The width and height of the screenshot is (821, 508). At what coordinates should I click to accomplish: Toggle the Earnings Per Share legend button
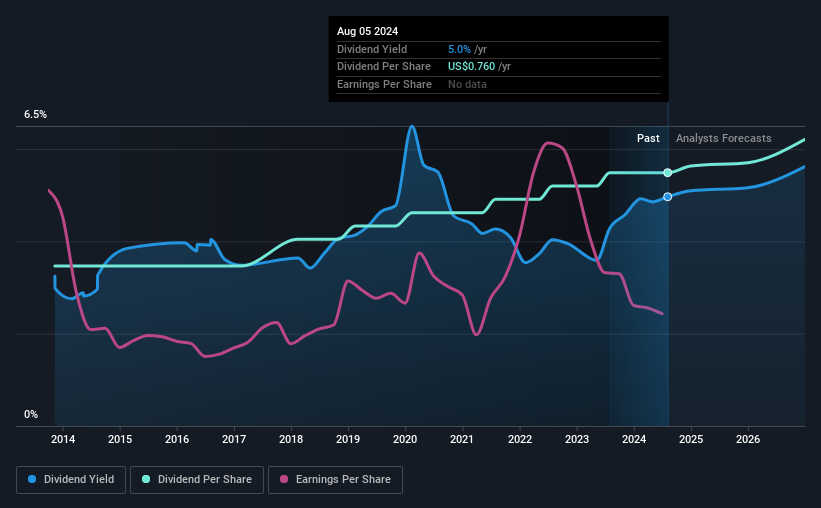click(x=336, y=480)
